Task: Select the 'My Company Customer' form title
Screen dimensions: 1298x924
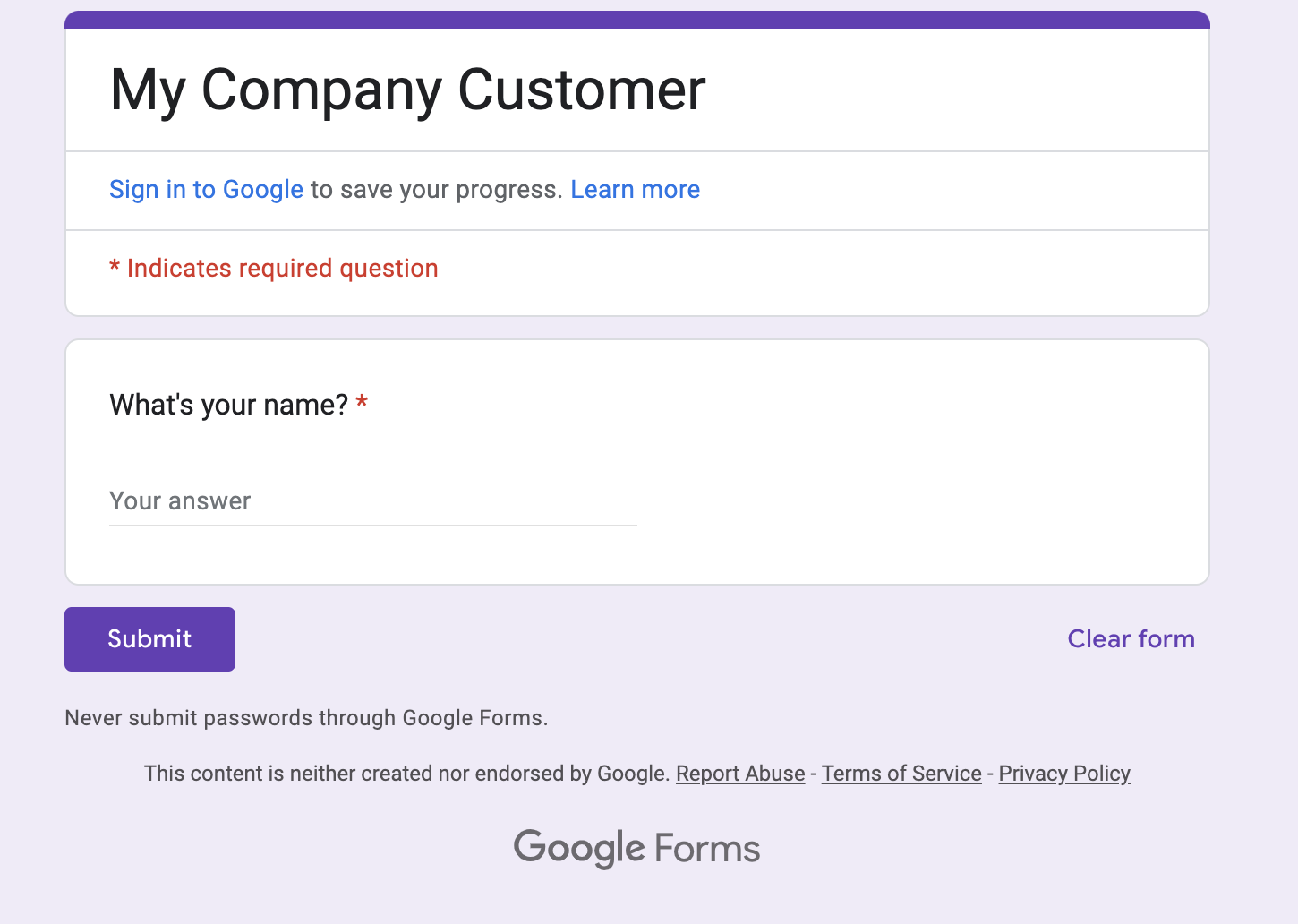Action: click(x=408, y=90)
